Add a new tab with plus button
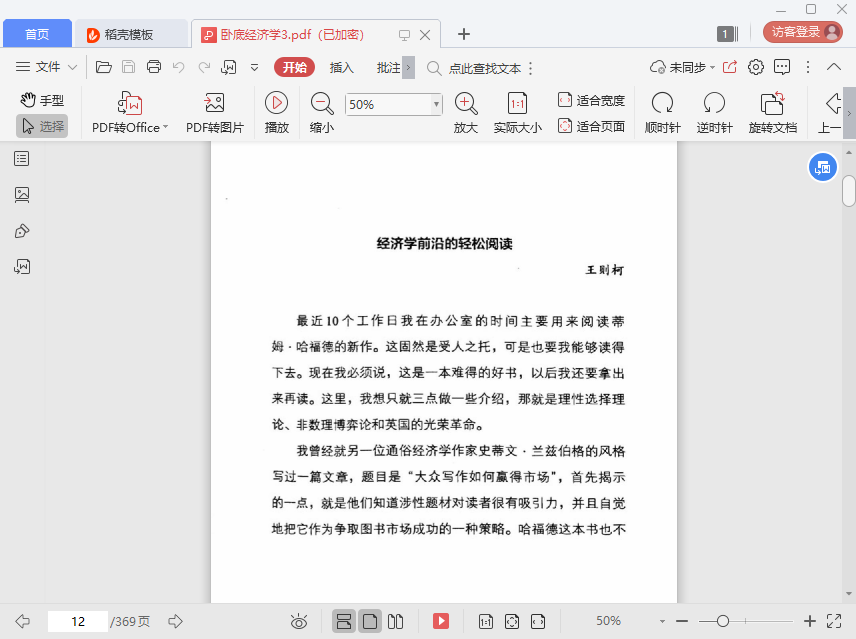The image size is (856, 639). pyautogui.click(x=464, y=34)
